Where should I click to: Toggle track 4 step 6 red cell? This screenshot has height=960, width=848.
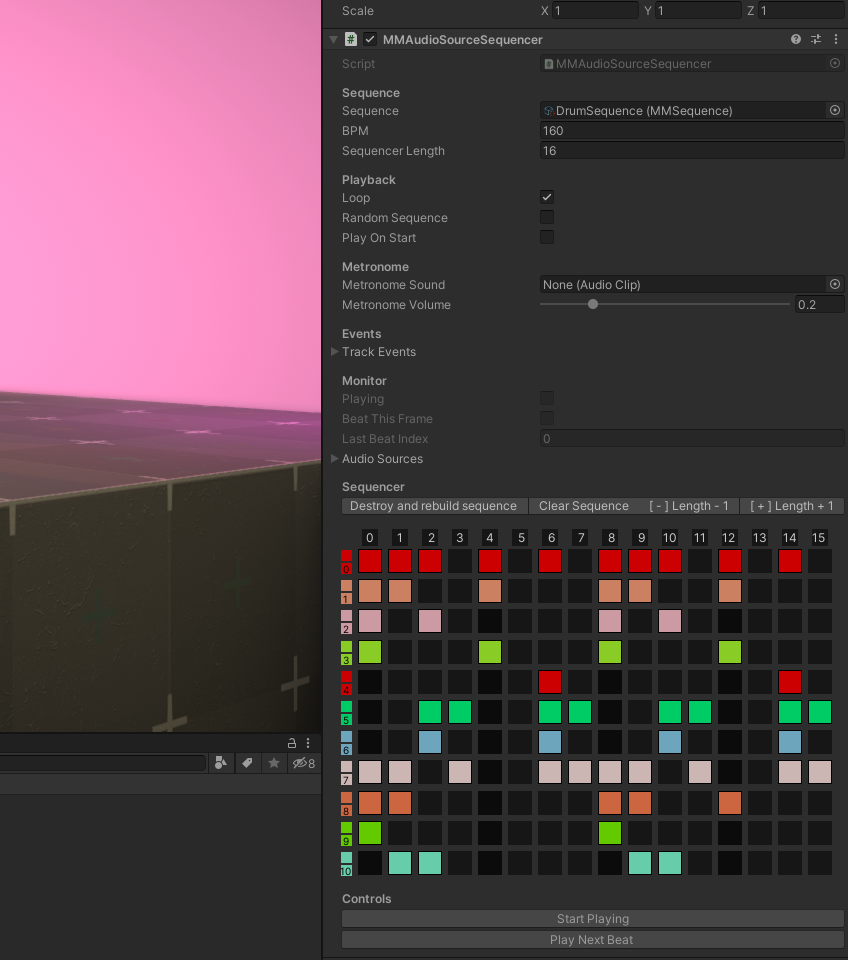click(550, 682)
